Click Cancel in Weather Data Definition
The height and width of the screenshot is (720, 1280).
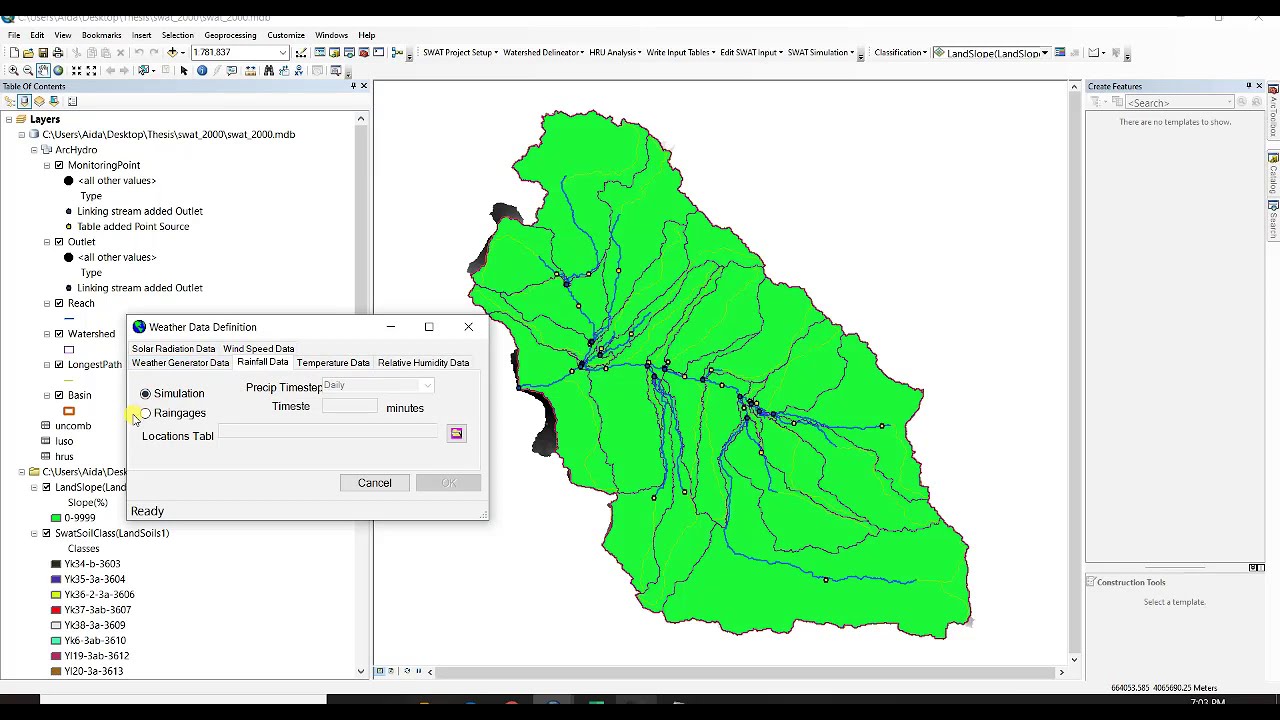(x=375, y=483)
